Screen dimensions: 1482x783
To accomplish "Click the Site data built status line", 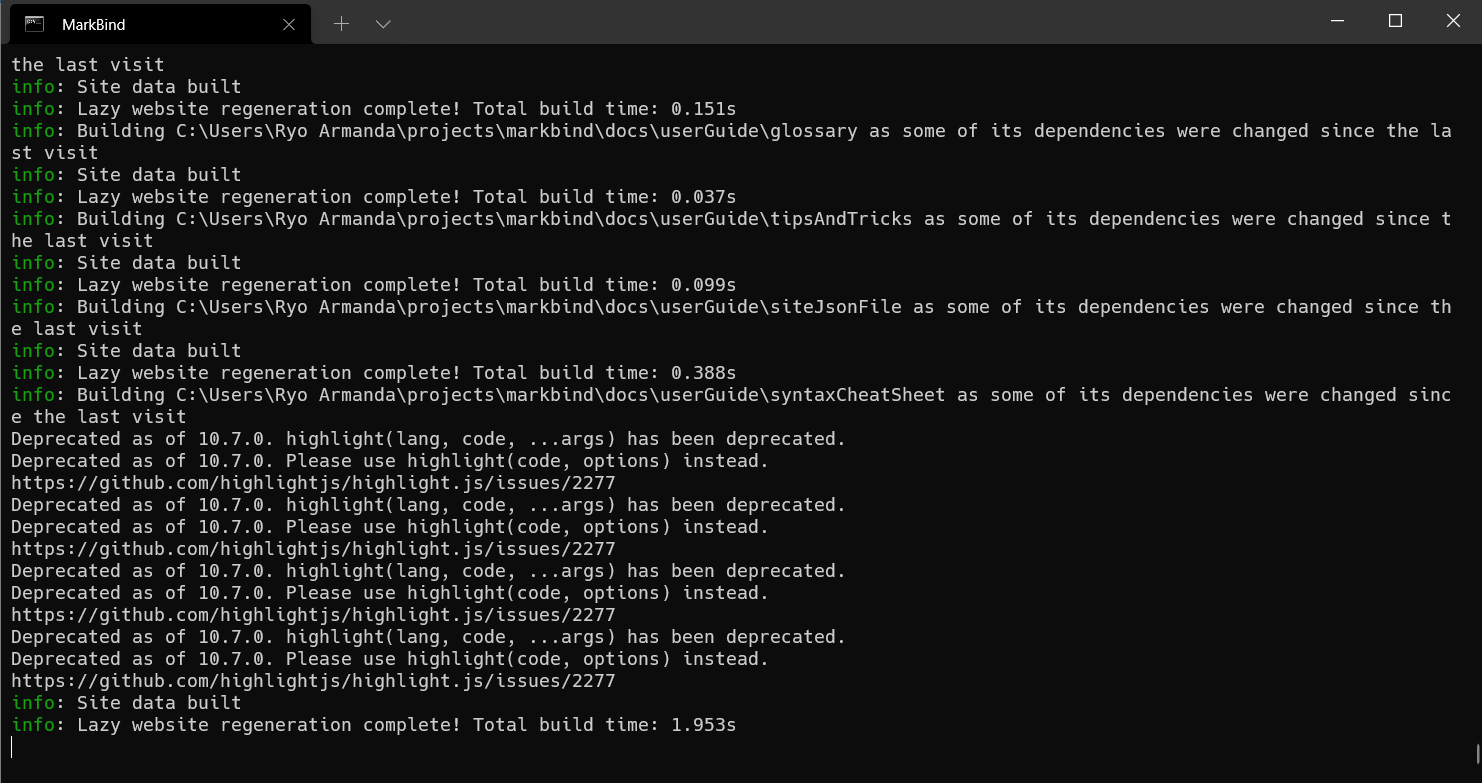I will pos(125,702).
